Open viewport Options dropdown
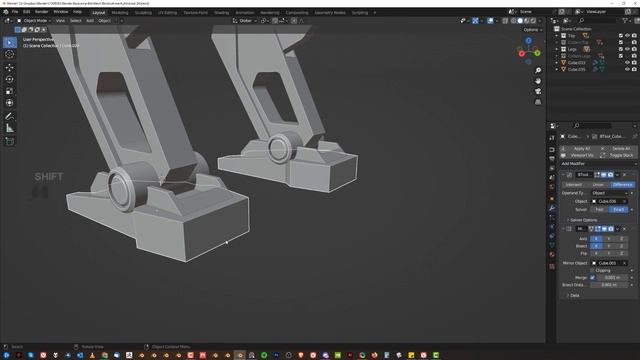The height and width of the screenshot is (360, 640). [532, 30]
